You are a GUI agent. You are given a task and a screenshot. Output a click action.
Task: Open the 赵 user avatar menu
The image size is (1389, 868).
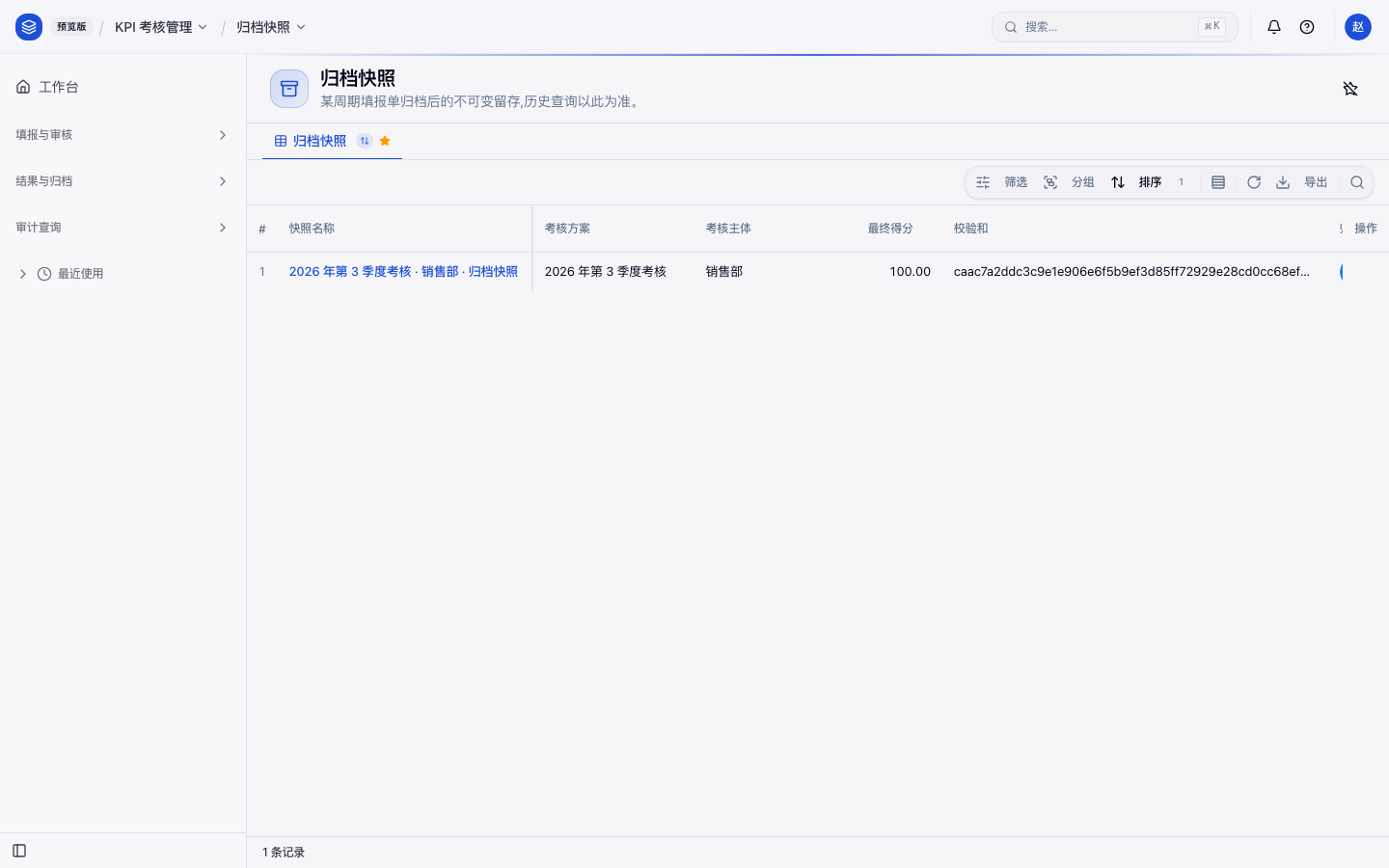[1358, 27]
